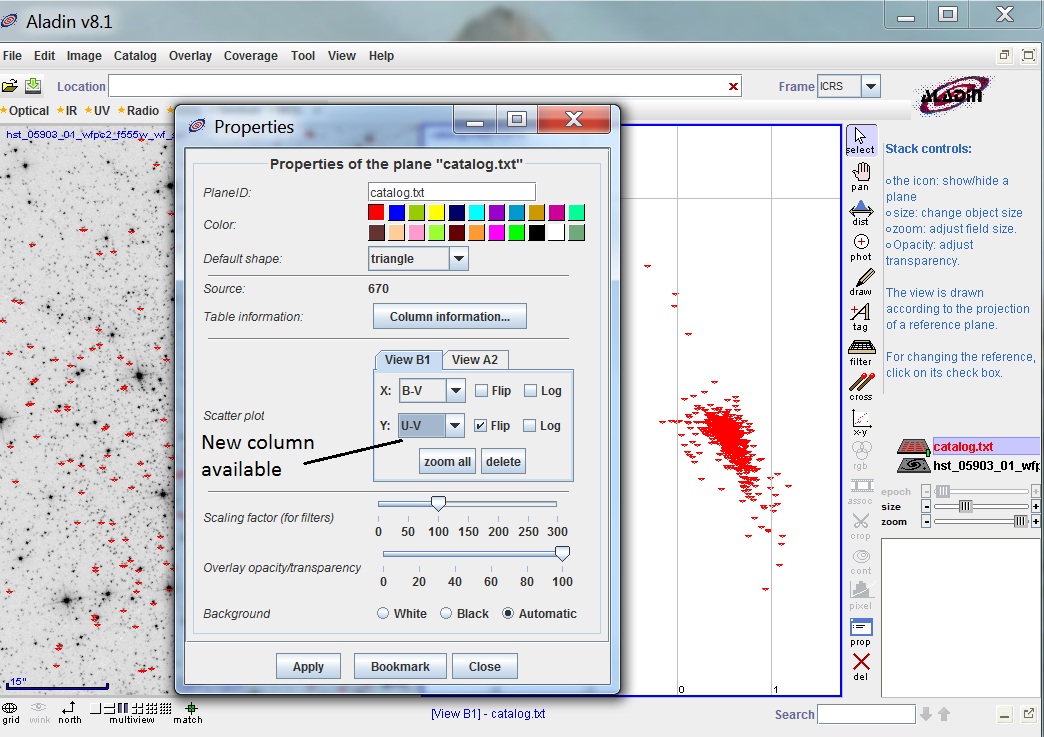The height and width of the screenshot is (737, 1044).
Task: Open the Catalog menu
Action: 135,56
